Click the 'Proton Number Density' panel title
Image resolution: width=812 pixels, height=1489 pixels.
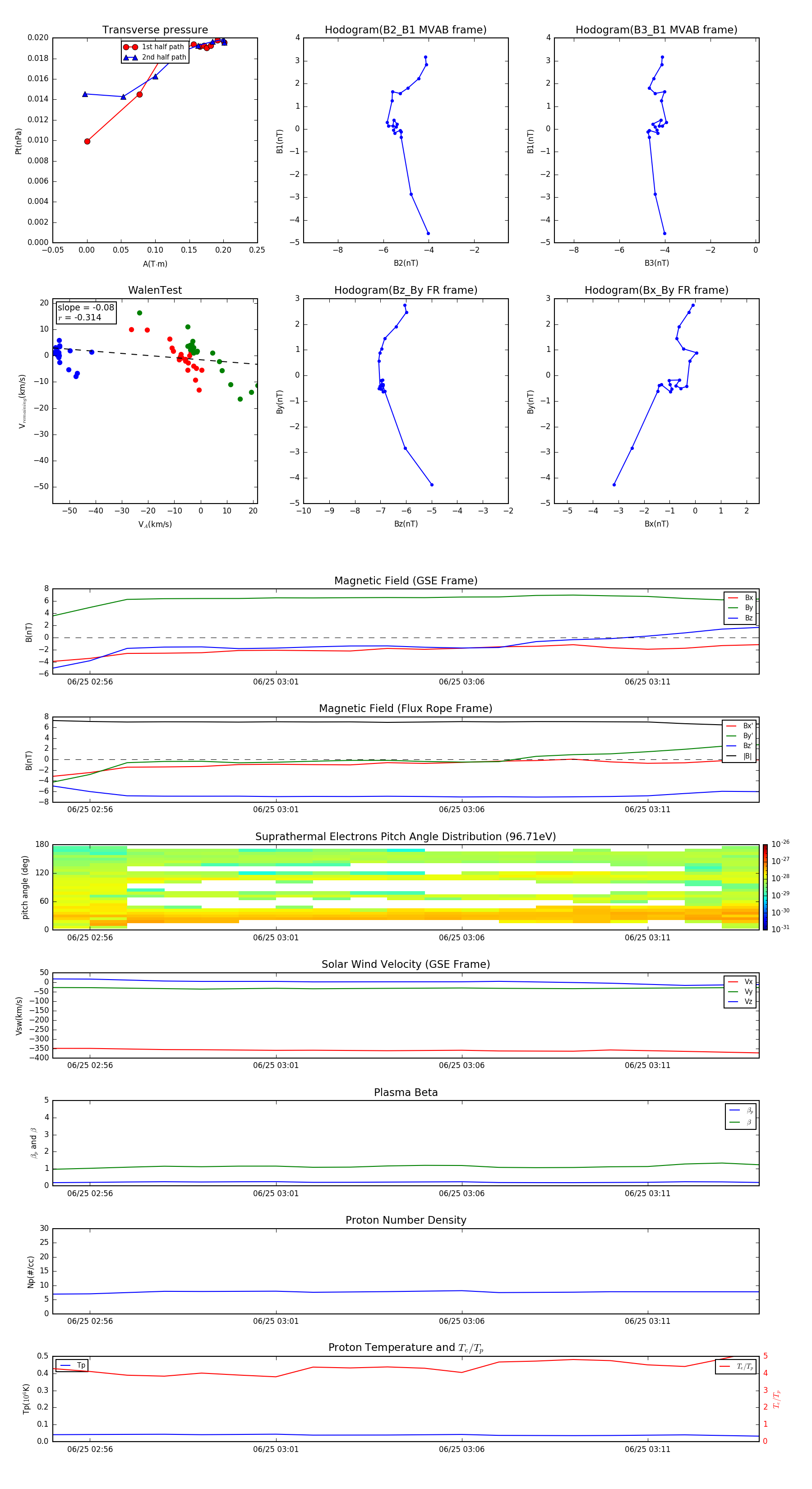coord(406,1220)
